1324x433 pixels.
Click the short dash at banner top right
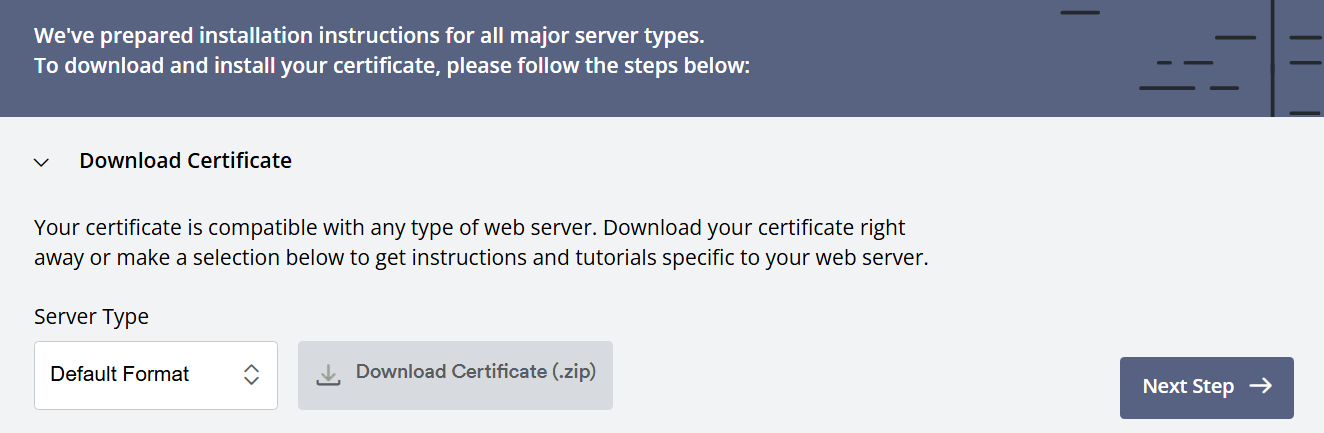coord(1079,12)
